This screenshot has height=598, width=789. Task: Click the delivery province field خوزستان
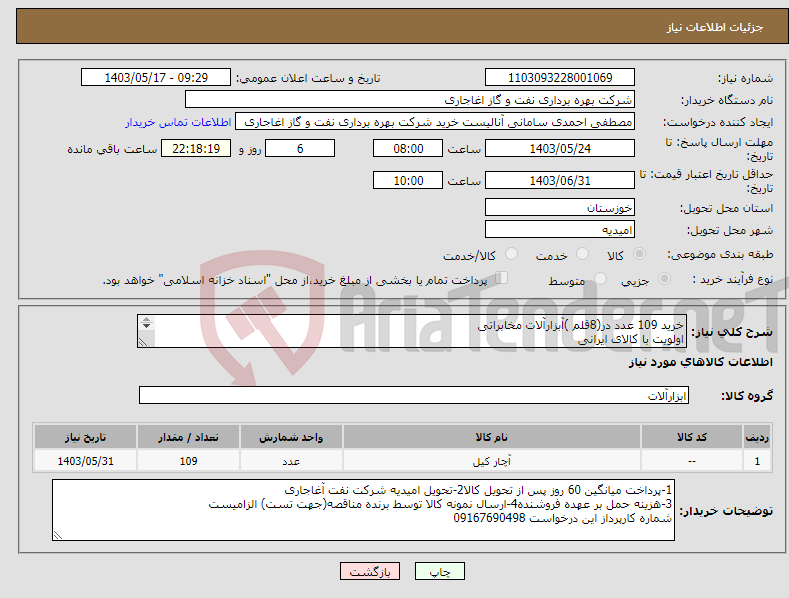(x=560, y=207)
